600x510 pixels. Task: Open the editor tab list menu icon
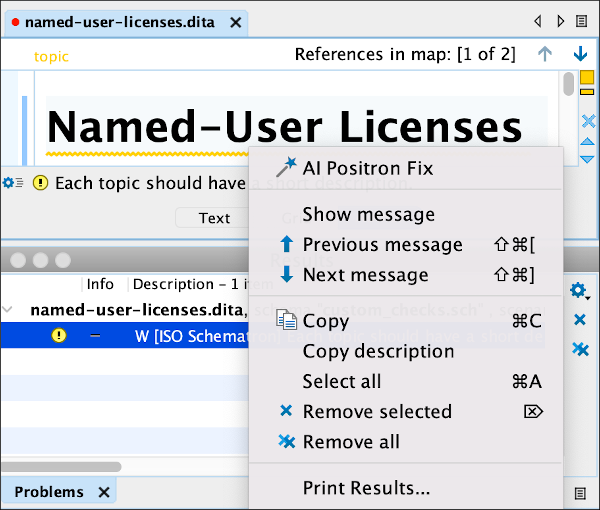(x=581, y=21)
